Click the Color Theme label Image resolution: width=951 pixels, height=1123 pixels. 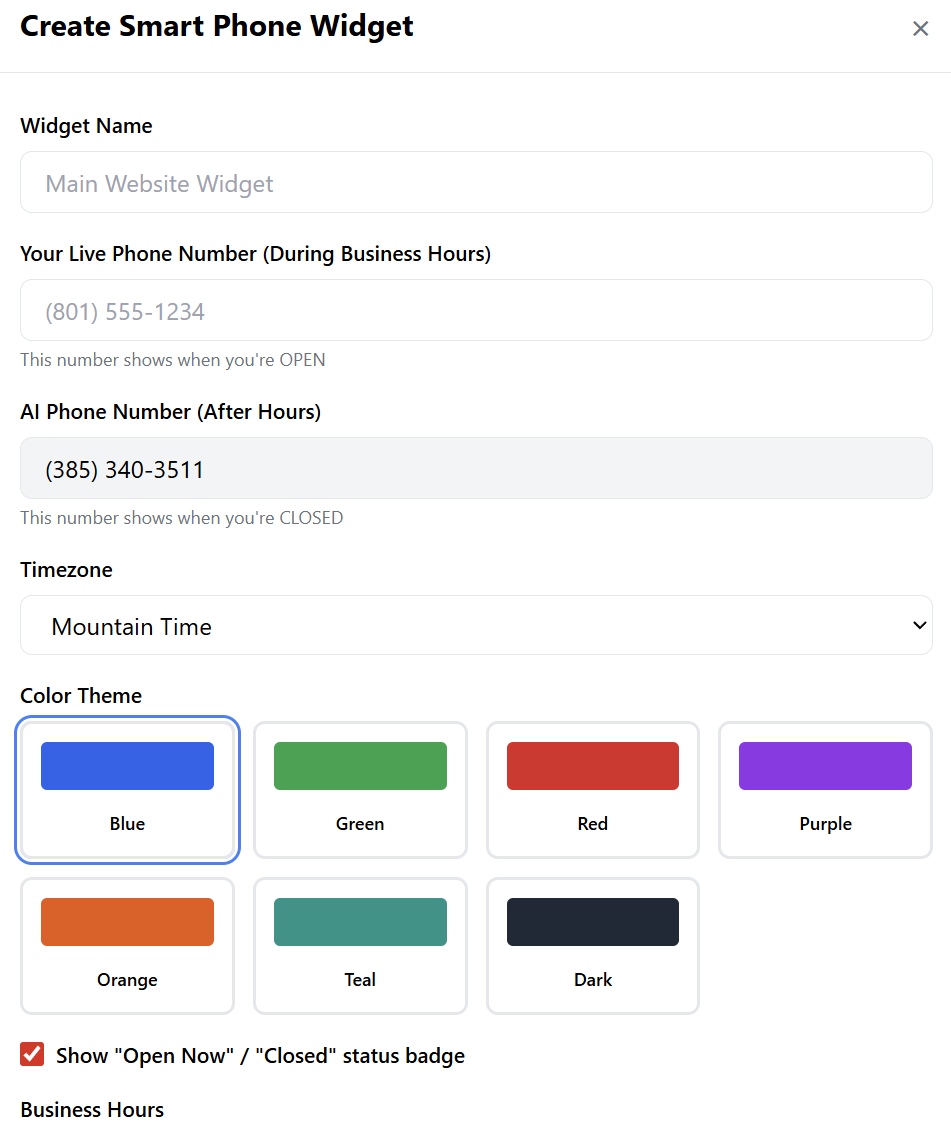[81, 696]
